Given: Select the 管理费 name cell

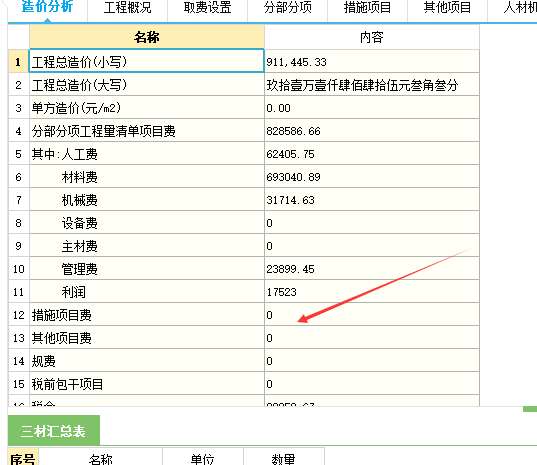Looking at the screenshot, I should [x=147, y=268].
